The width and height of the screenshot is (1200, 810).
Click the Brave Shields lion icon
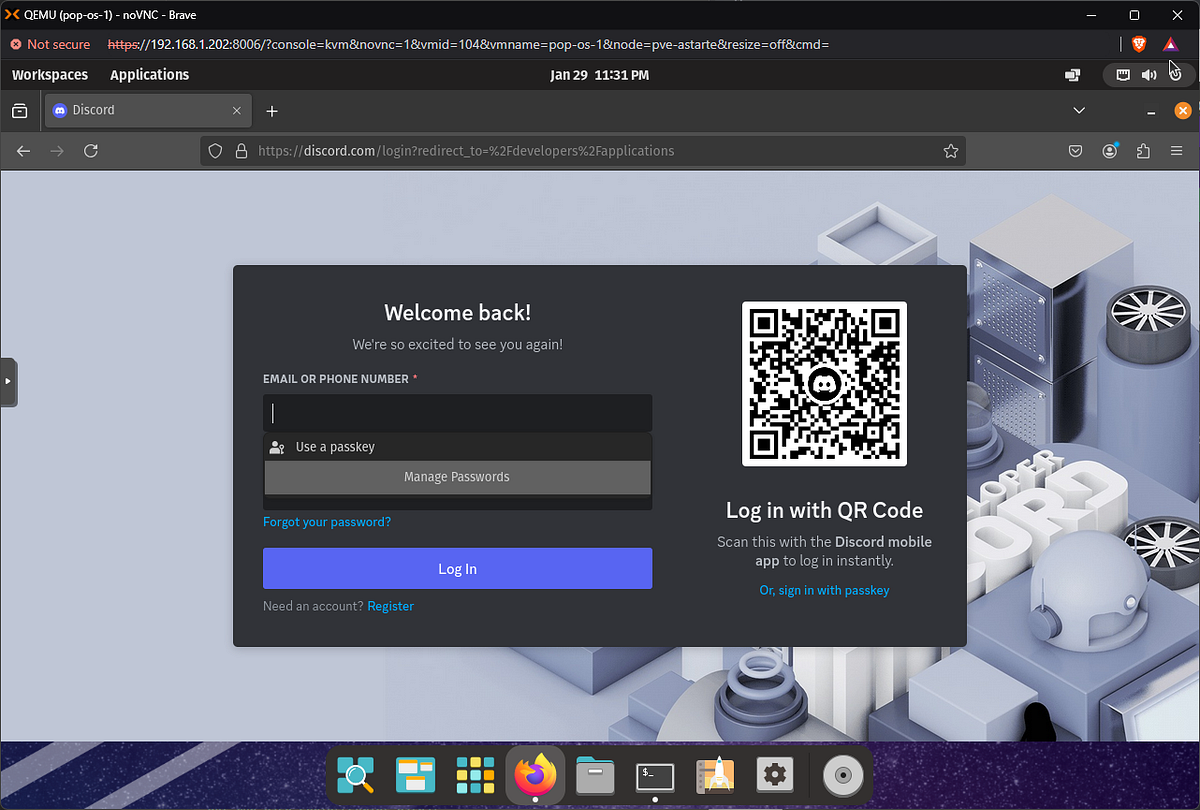tap(1138, 44)
